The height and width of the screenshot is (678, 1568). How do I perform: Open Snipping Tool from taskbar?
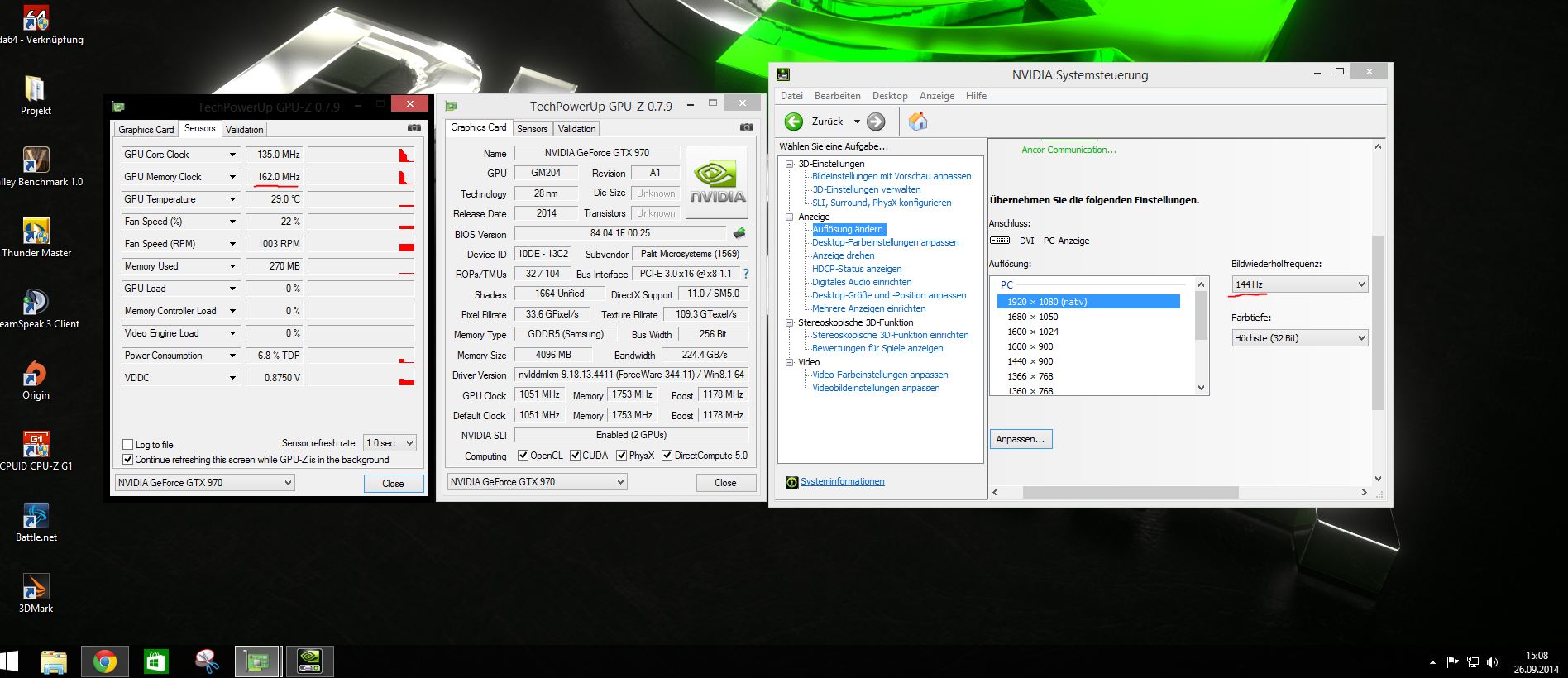pos(207,662)
